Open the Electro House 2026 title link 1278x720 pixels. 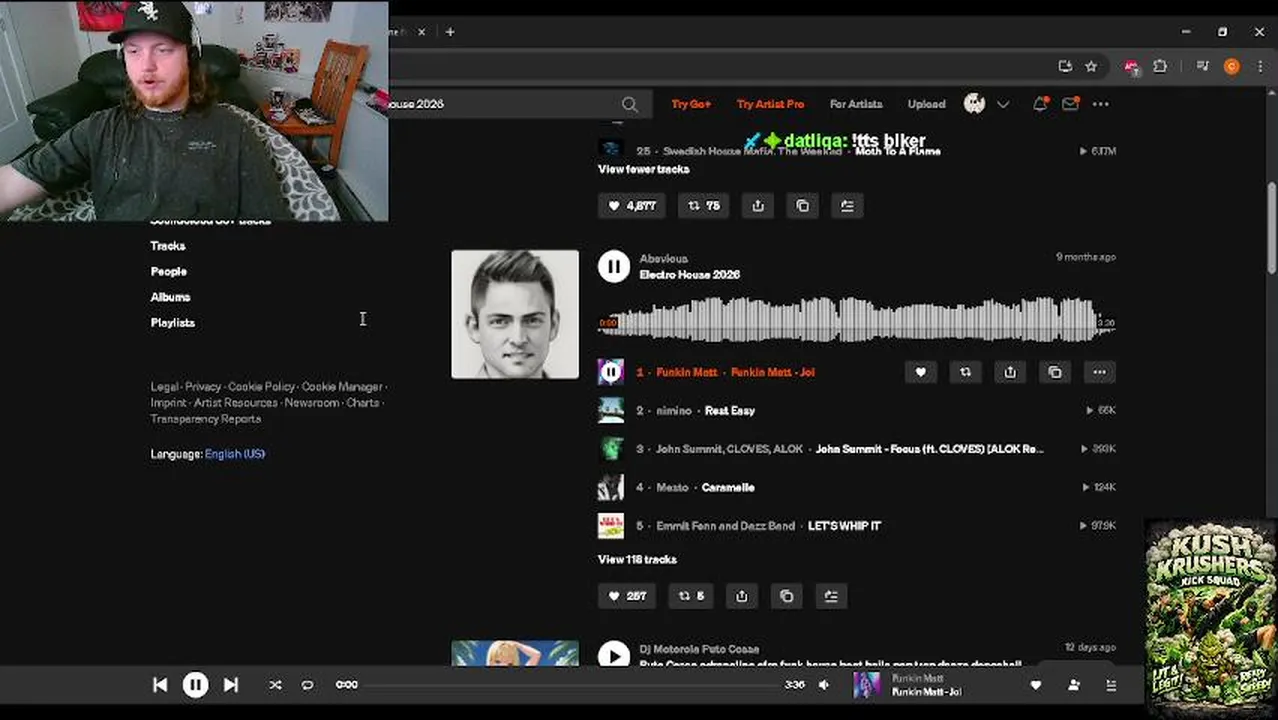click(690, 275)
